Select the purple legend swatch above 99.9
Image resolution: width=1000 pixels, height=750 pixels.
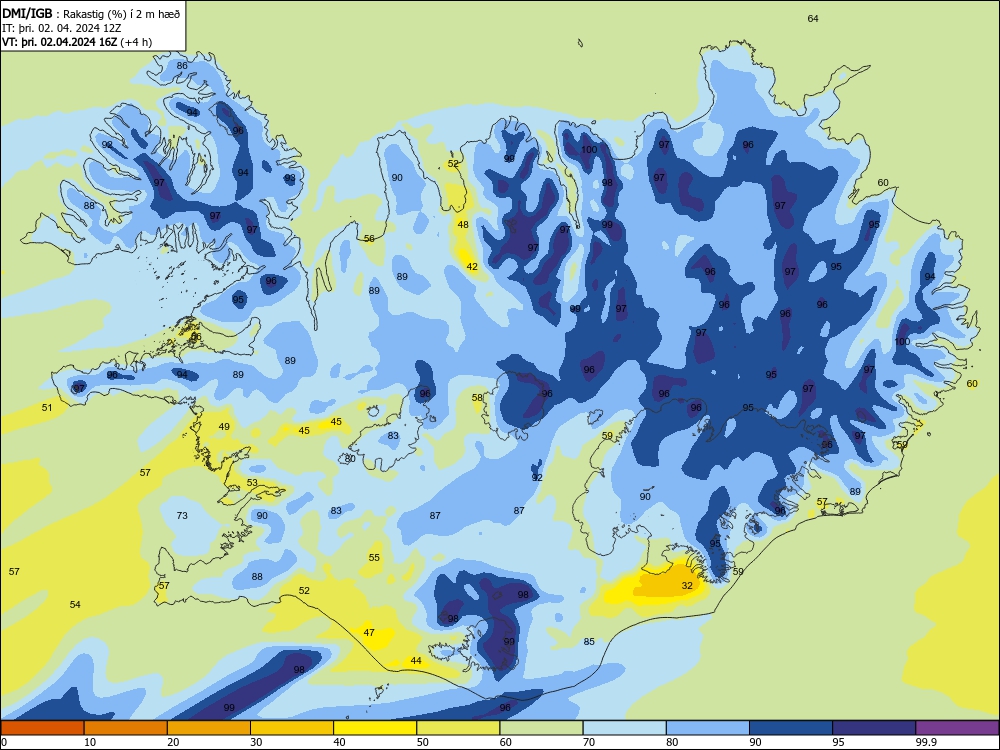[x=957, y=728]
